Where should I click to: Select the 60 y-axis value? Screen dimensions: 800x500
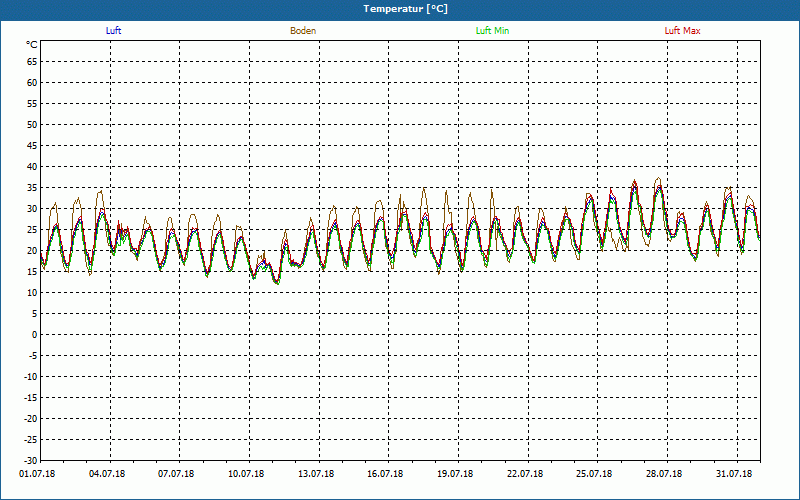(32, 83)
